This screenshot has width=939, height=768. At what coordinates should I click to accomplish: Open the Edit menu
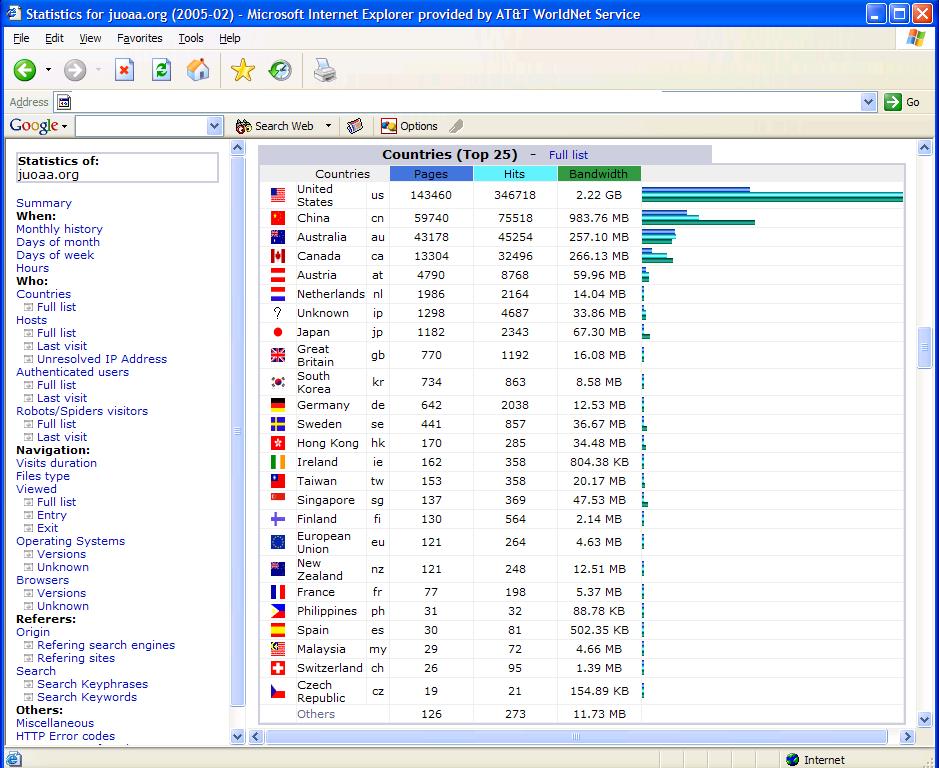point(54,38)
